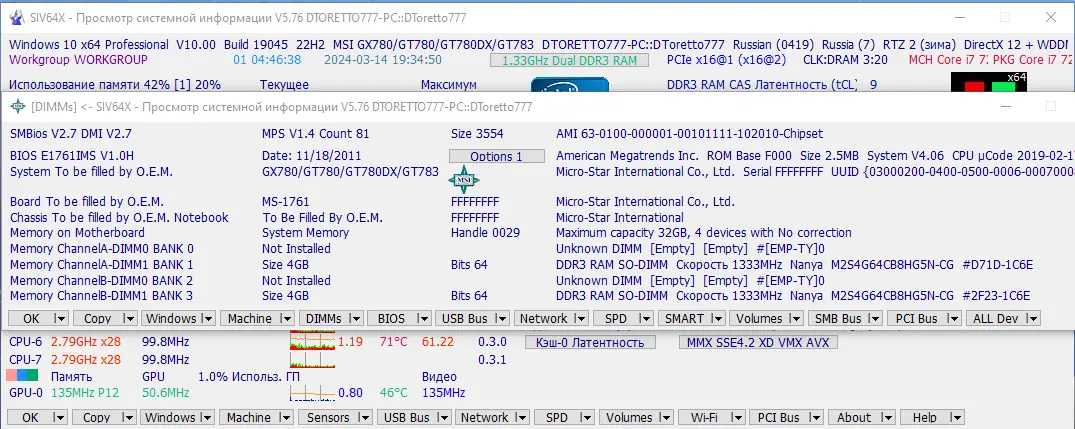Click 'SMBios V2.7 DMI V2.7' text
The width and height of the screenshot is (1075, 429).
(x=71, y=134)
